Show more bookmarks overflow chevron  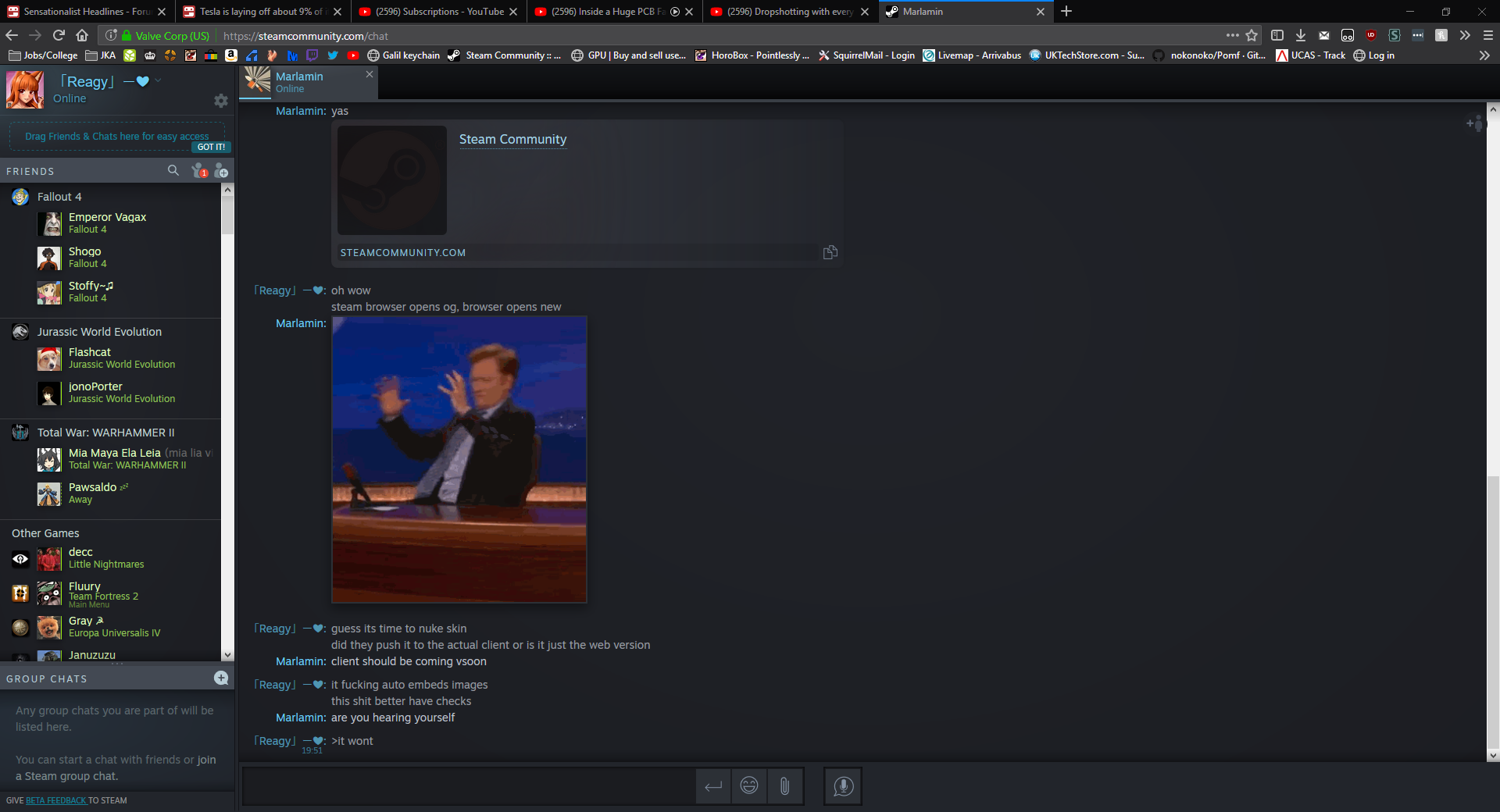point(1484,55)
